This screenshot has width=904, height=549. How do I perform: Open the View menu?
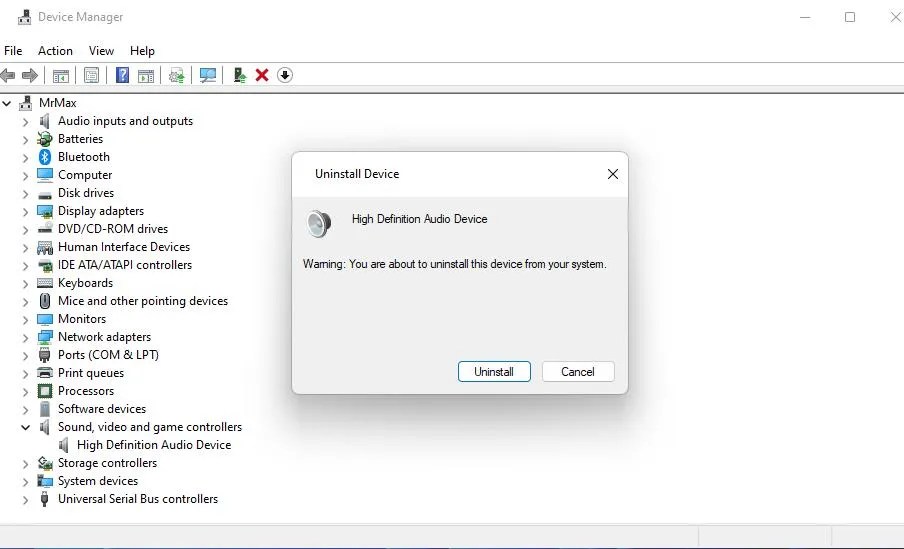coord(101,51)
